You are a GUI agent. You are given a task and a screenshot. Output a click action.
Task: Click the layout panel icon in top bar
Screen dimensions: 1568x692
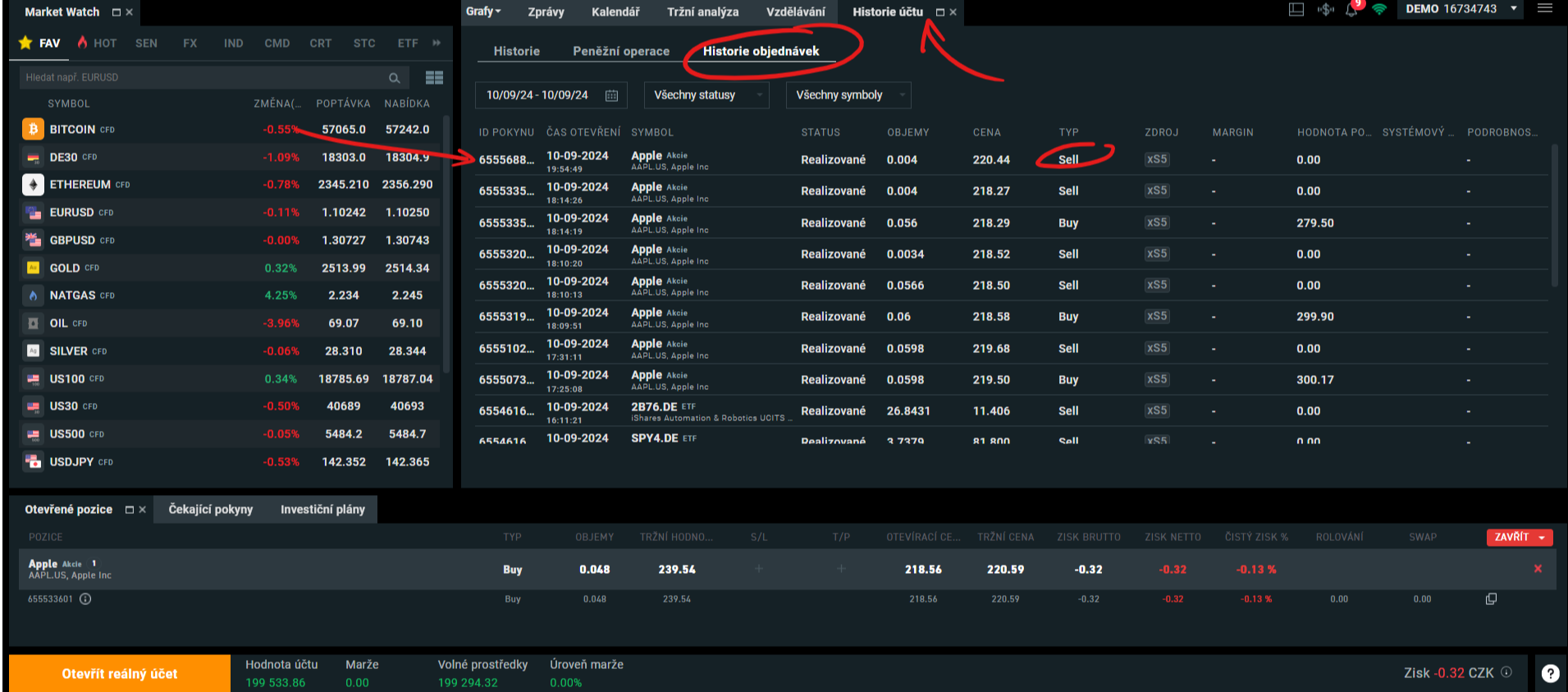(x=1296, y=10)
